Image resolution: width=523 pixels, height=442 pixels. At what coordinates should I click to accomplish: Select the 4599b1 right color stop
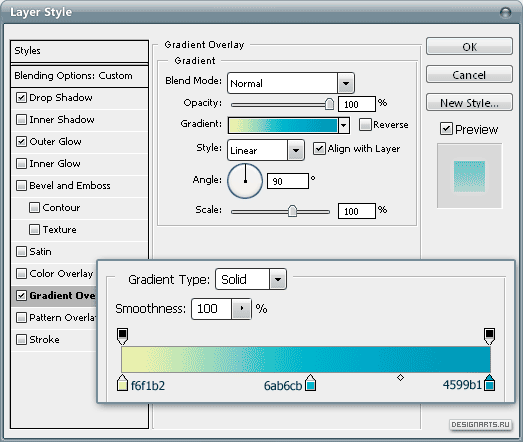pyautogui.click(x=489, y=383)
